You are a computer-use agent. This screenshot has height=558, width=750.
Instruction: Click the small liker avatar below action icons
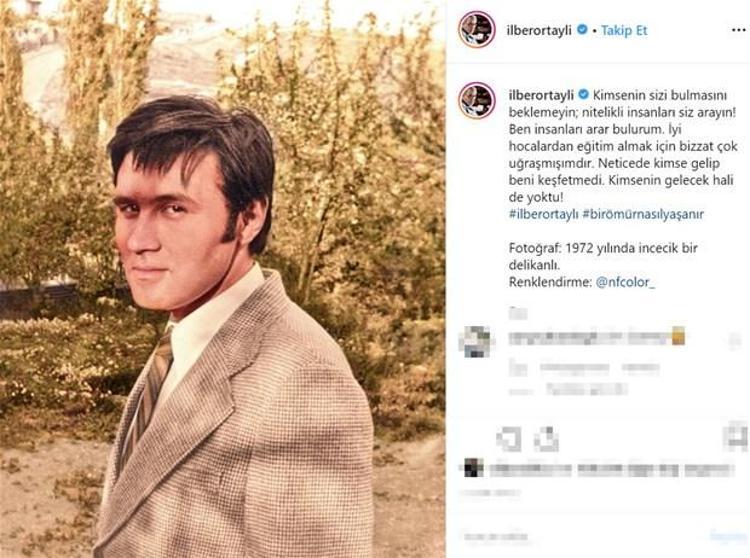[474, 467]
